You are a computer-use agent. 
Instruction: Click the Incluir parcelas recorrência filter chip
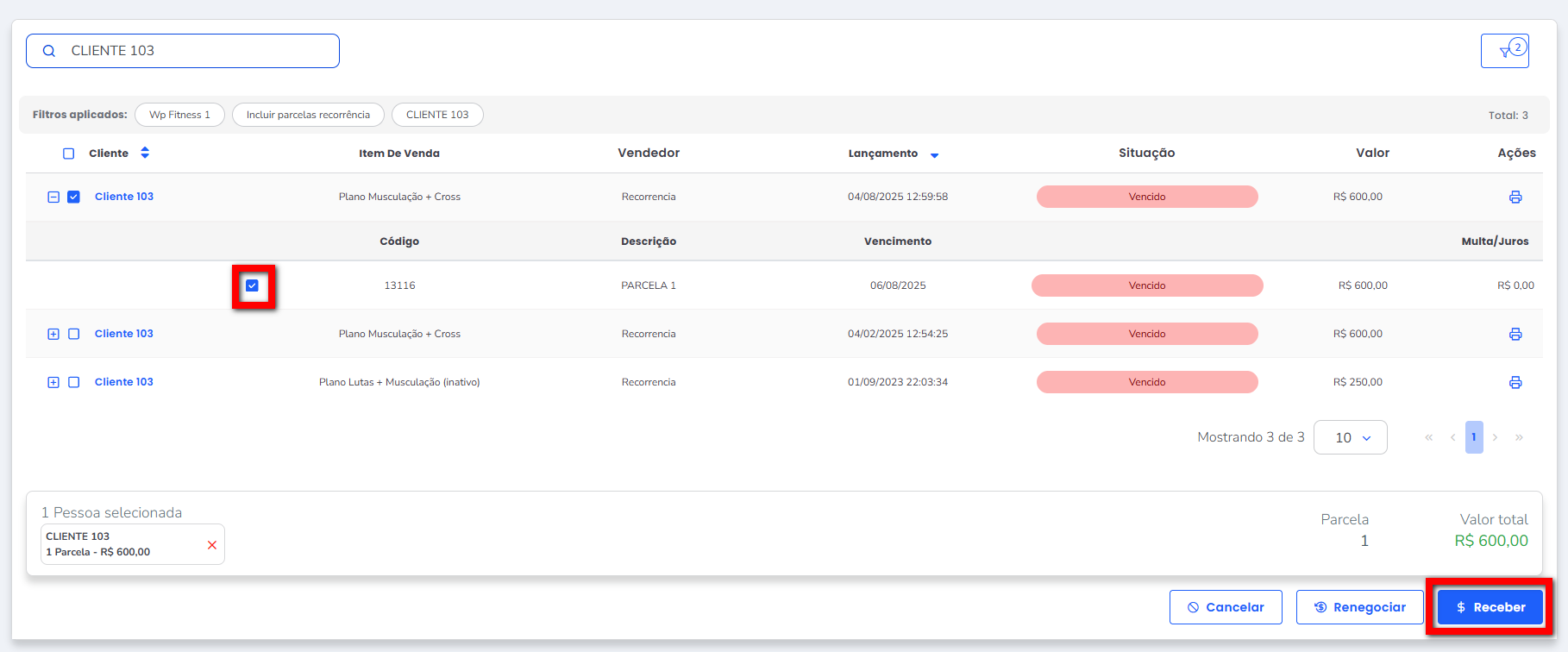(x=308, y=115)
